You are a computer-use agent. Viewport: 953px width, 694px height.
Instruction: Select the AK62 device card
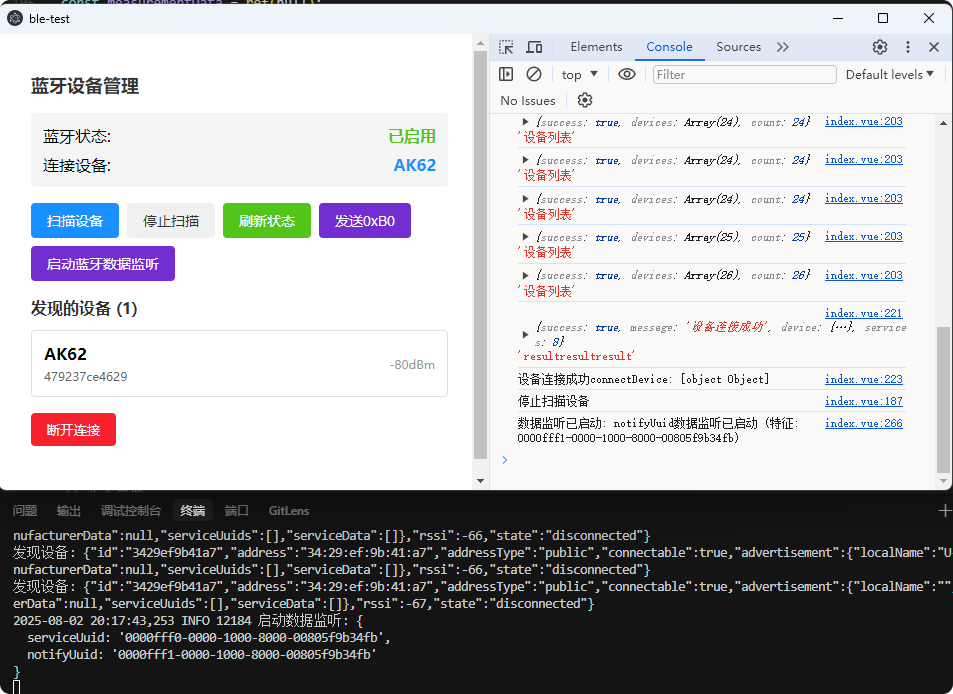(x=239, y=363)
